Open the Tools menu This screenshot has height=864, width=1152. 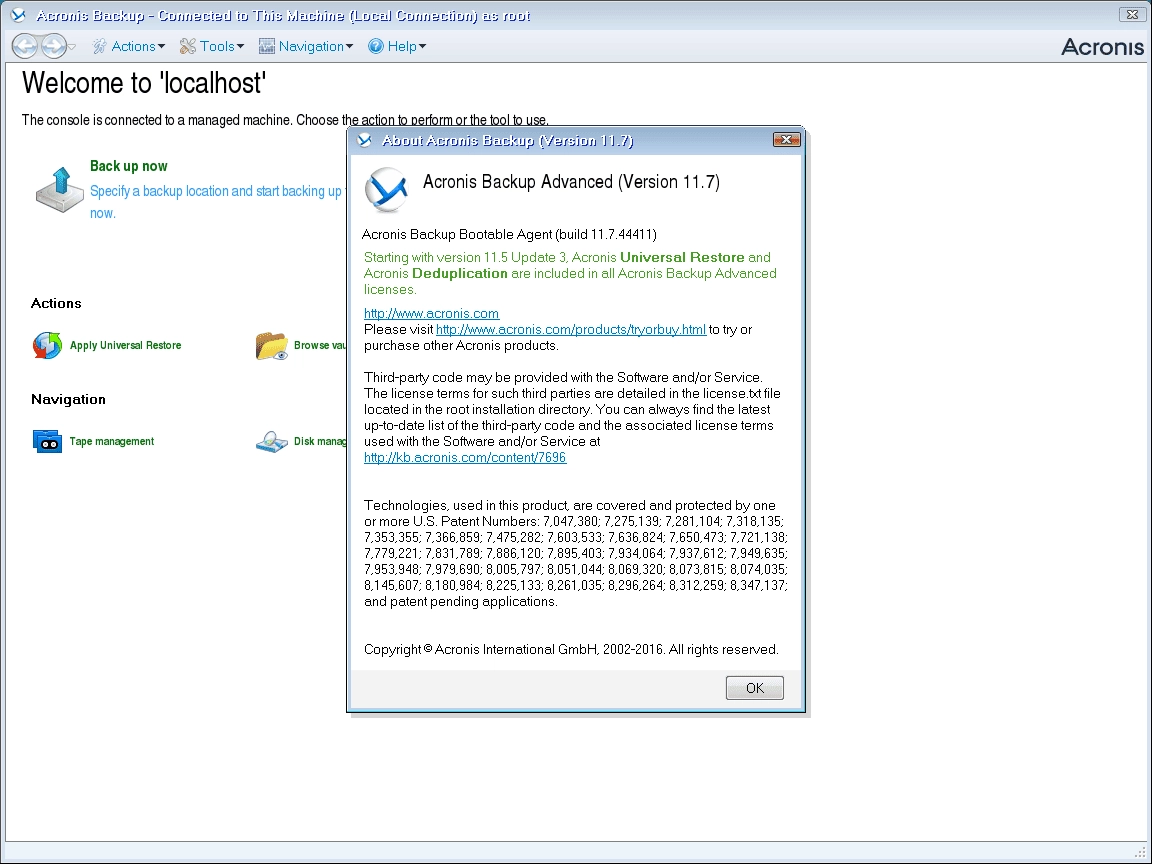click(x=212, y=46)
